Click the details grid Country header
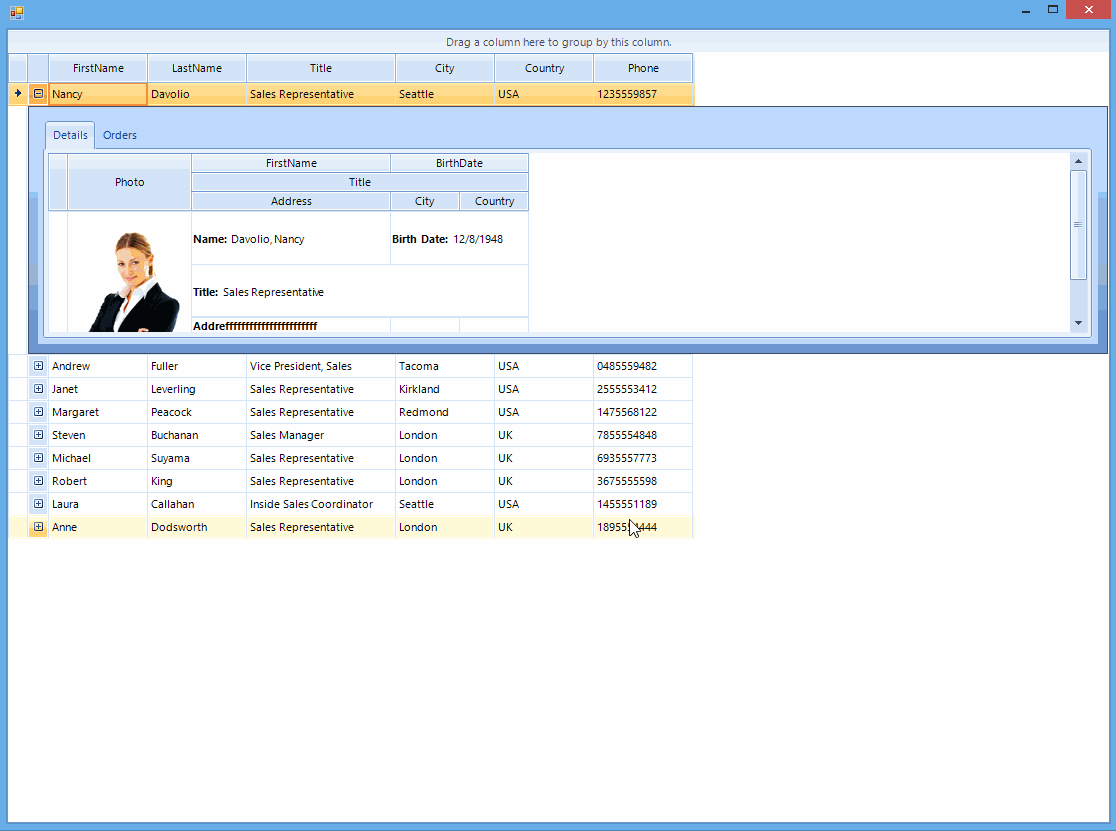 [495, 201]
